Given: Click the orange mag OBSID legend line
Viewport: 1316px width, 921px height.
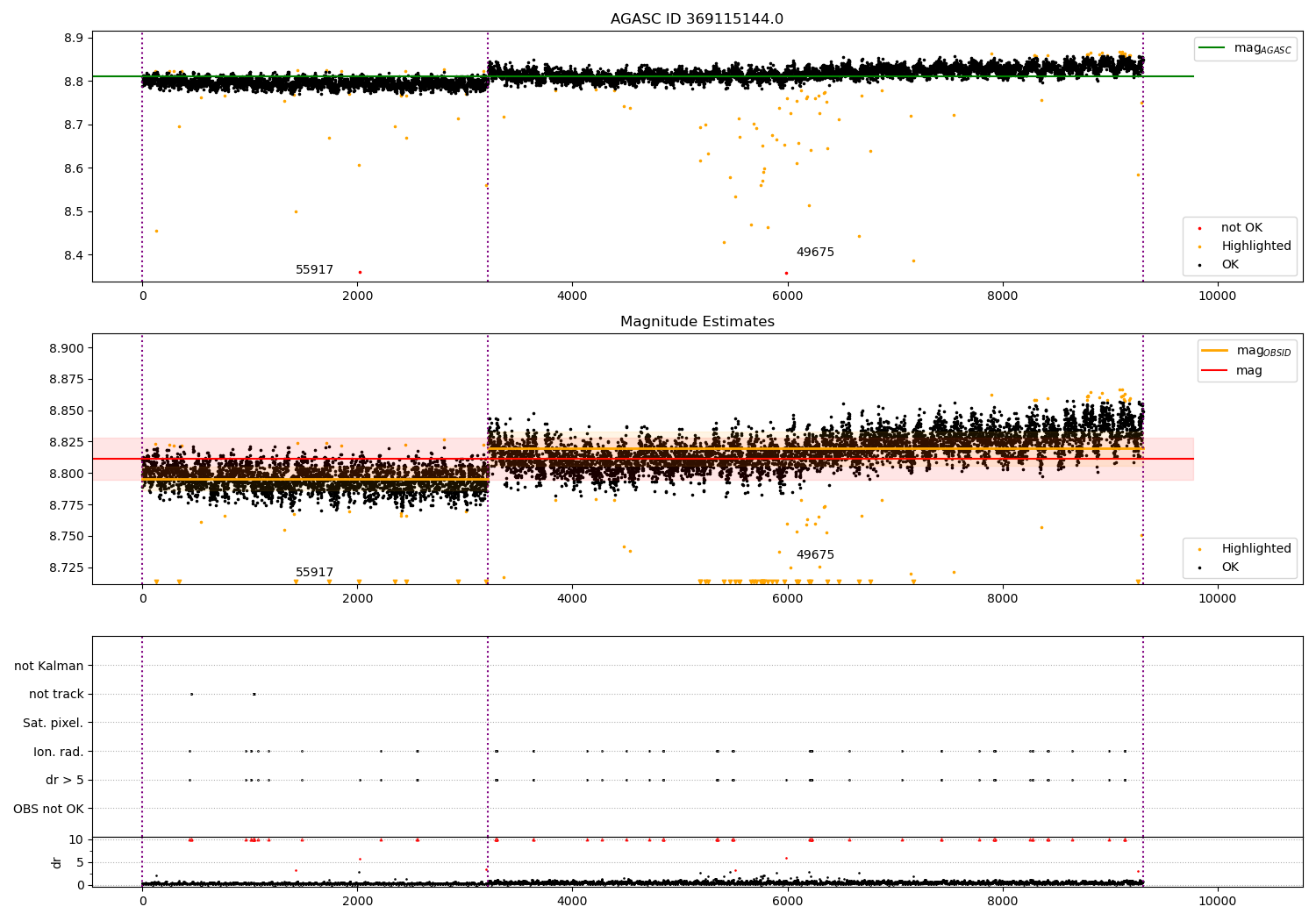Looking at the screenshot, I should (1215, 351).
